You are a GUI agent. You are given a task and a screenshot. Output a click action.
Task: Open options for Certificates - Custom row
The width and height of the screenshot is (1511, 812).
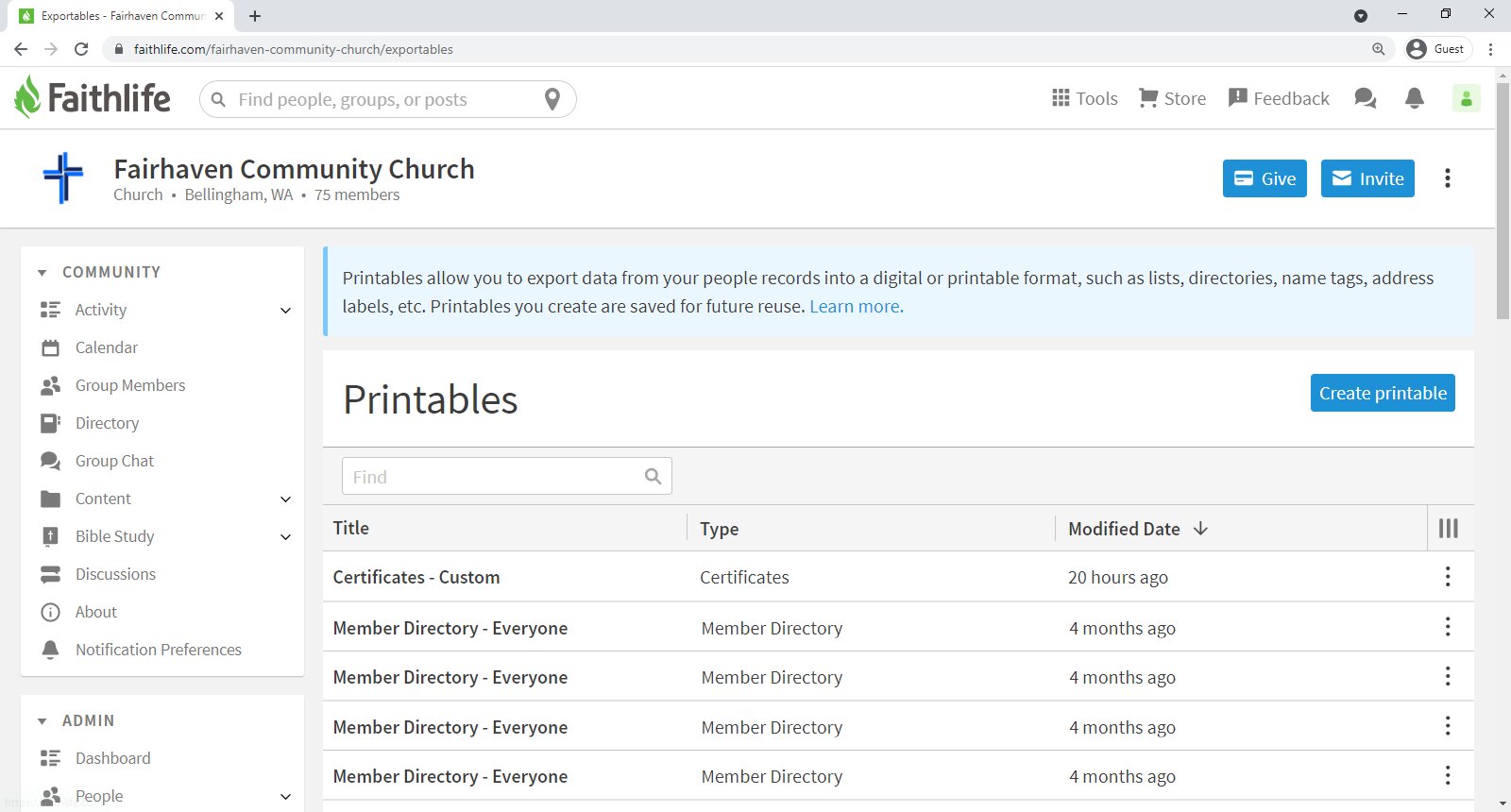point(1448,577)
